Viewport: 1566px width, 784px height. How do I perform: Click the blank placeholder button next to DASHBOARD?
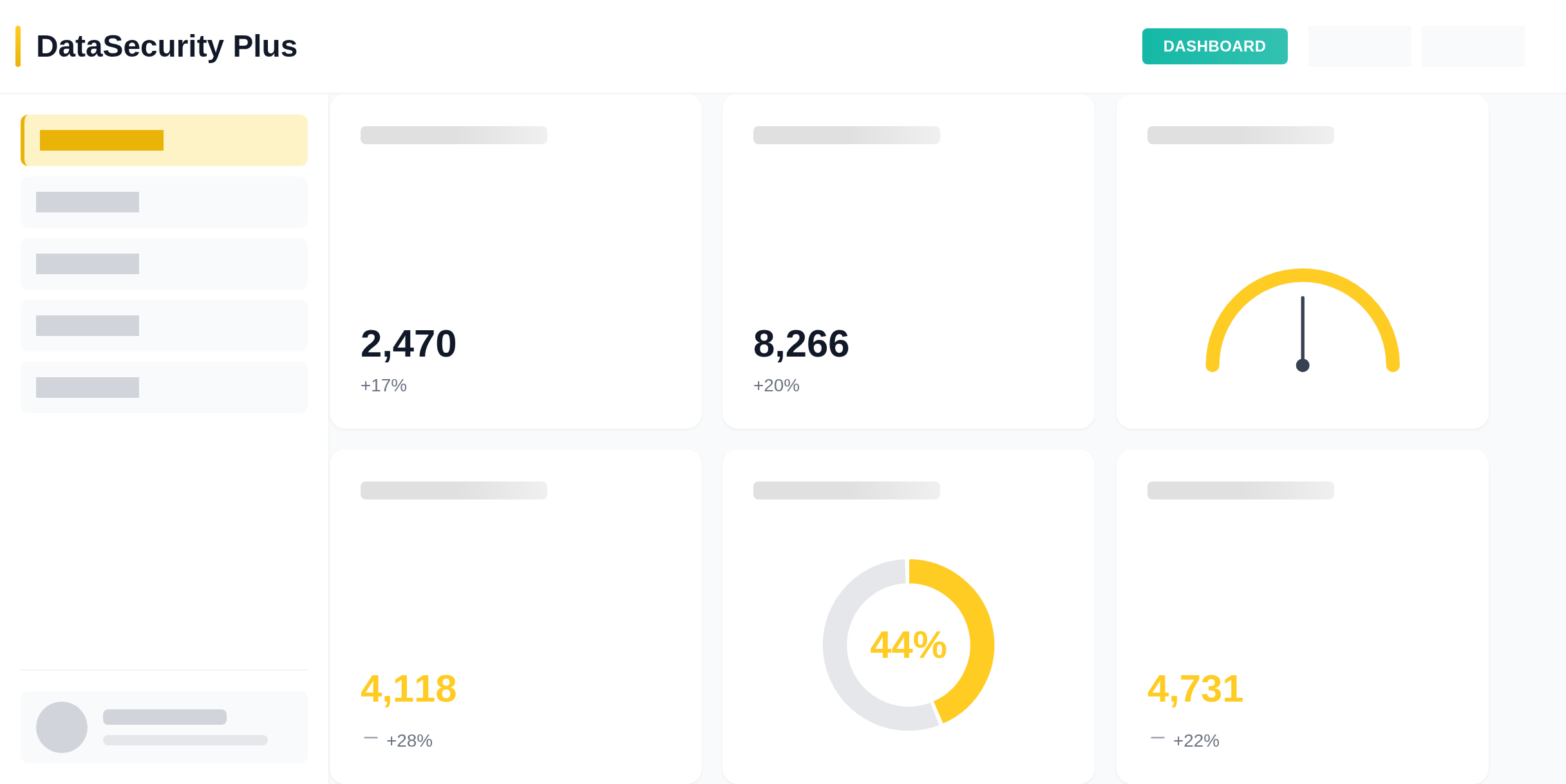[1359, 46]
